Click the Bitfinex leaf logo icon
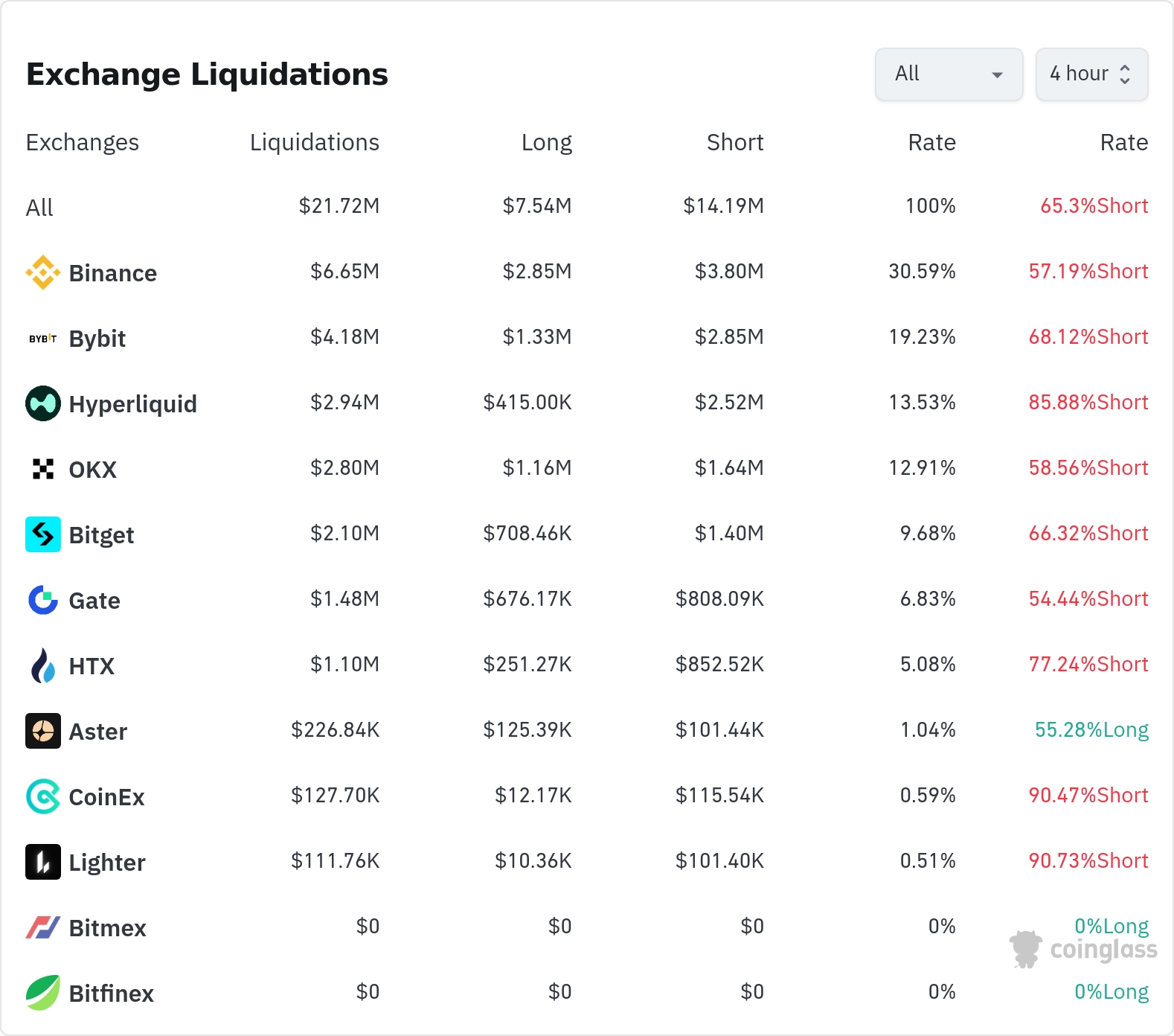Viewport: 1174px width, 1036px height. (42, 993)
